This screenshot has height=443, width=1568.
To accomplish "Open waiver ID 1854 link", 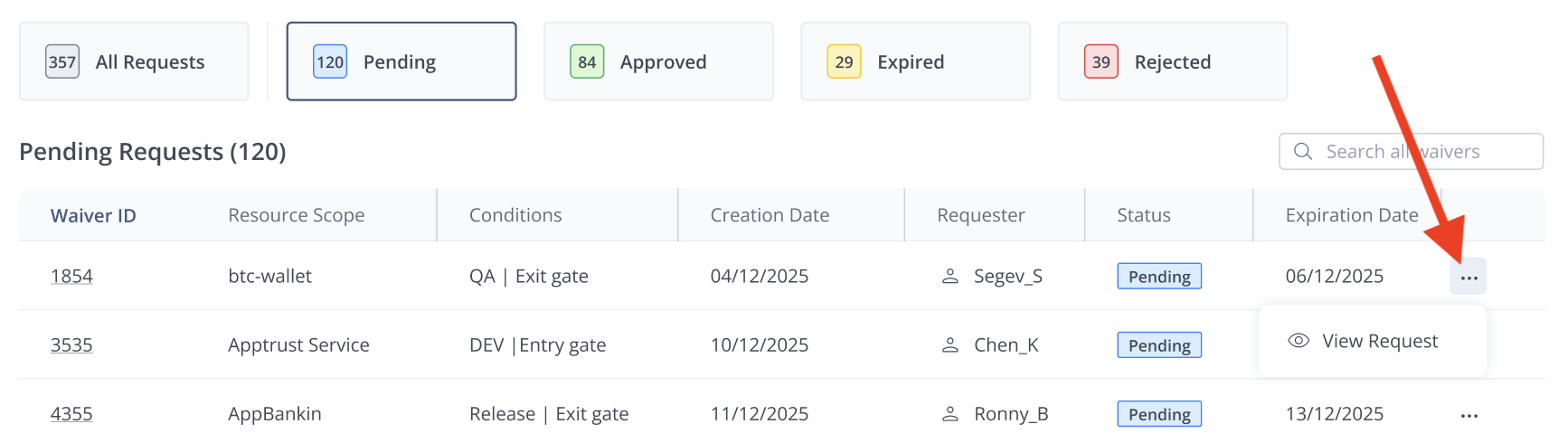I will (71, 277).
